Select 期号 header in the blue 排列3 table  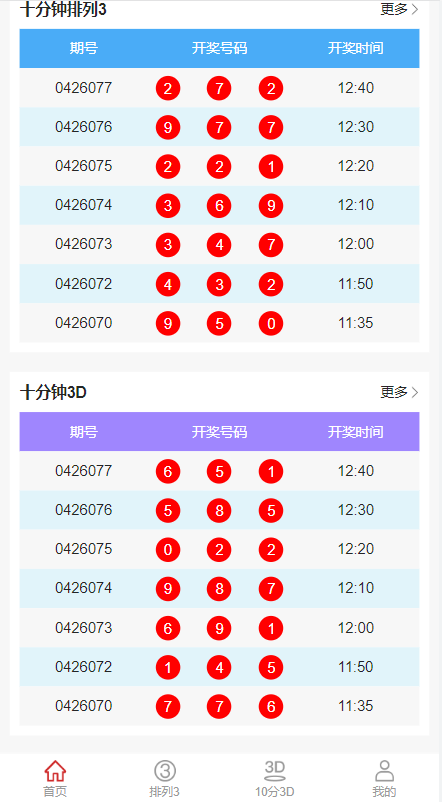click(84, 49)
